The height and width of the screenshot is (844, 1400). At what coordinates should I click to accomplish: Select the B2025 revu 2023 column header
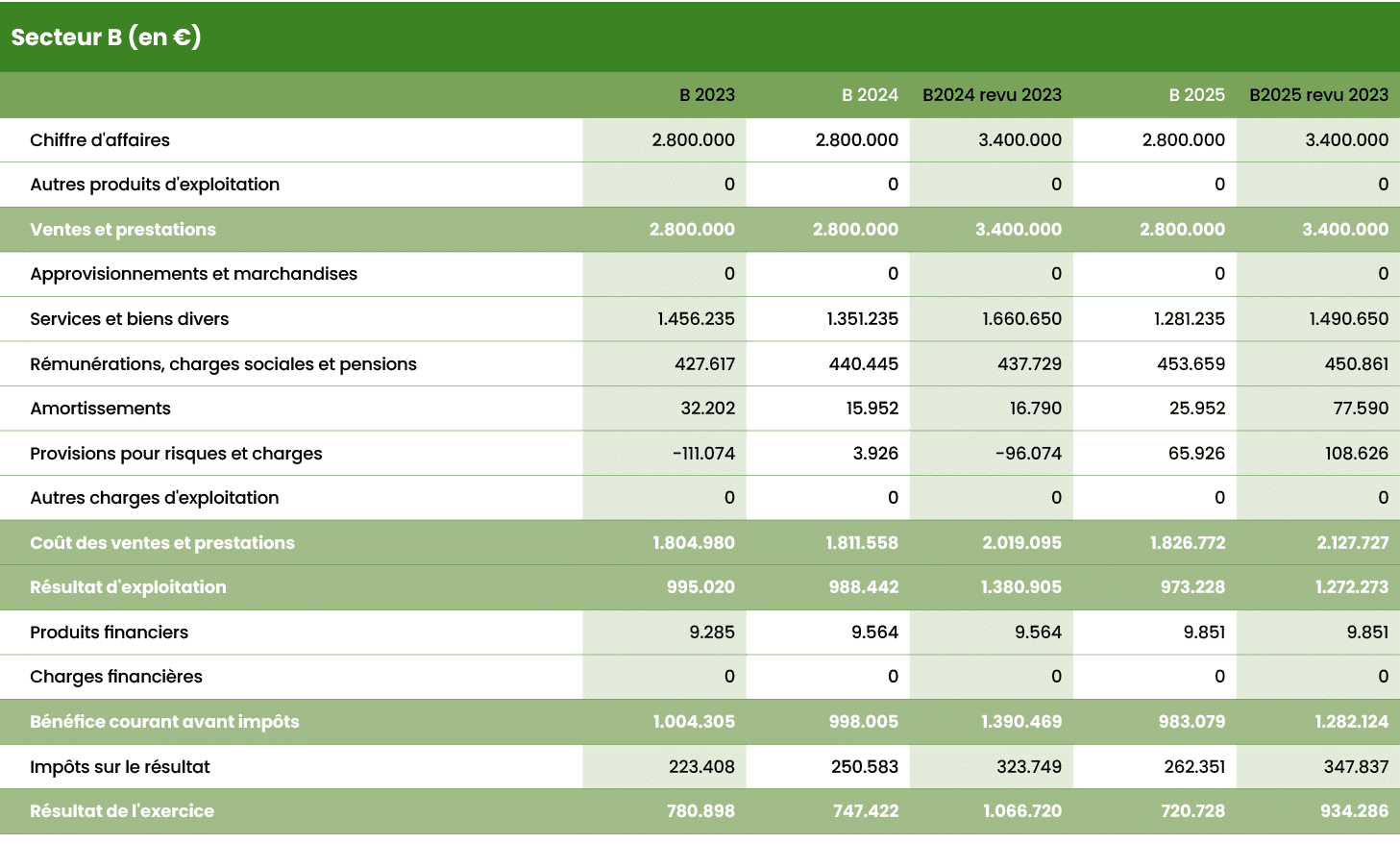(1318, 94)
